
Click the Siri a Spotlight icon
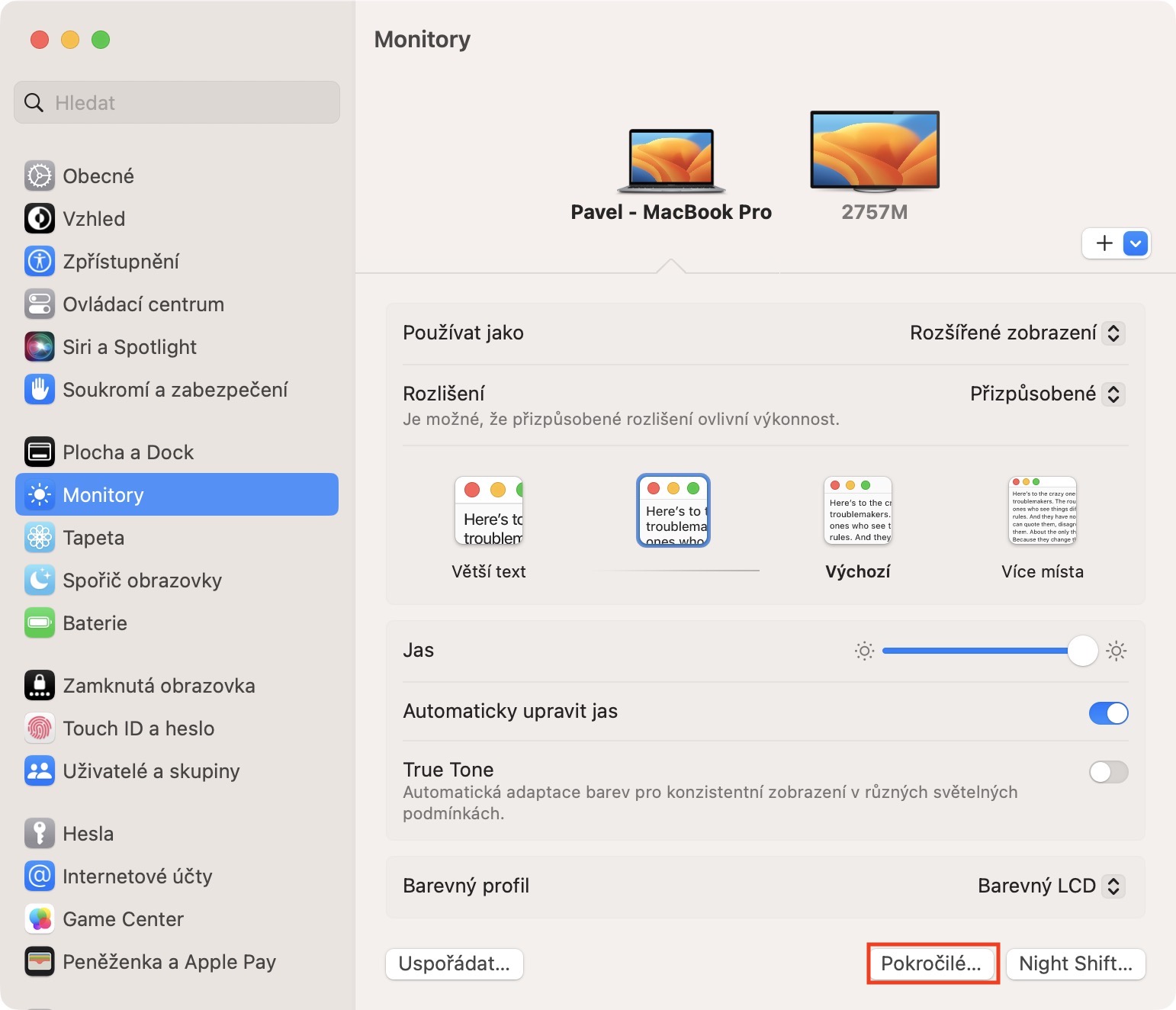coord(40,347)
